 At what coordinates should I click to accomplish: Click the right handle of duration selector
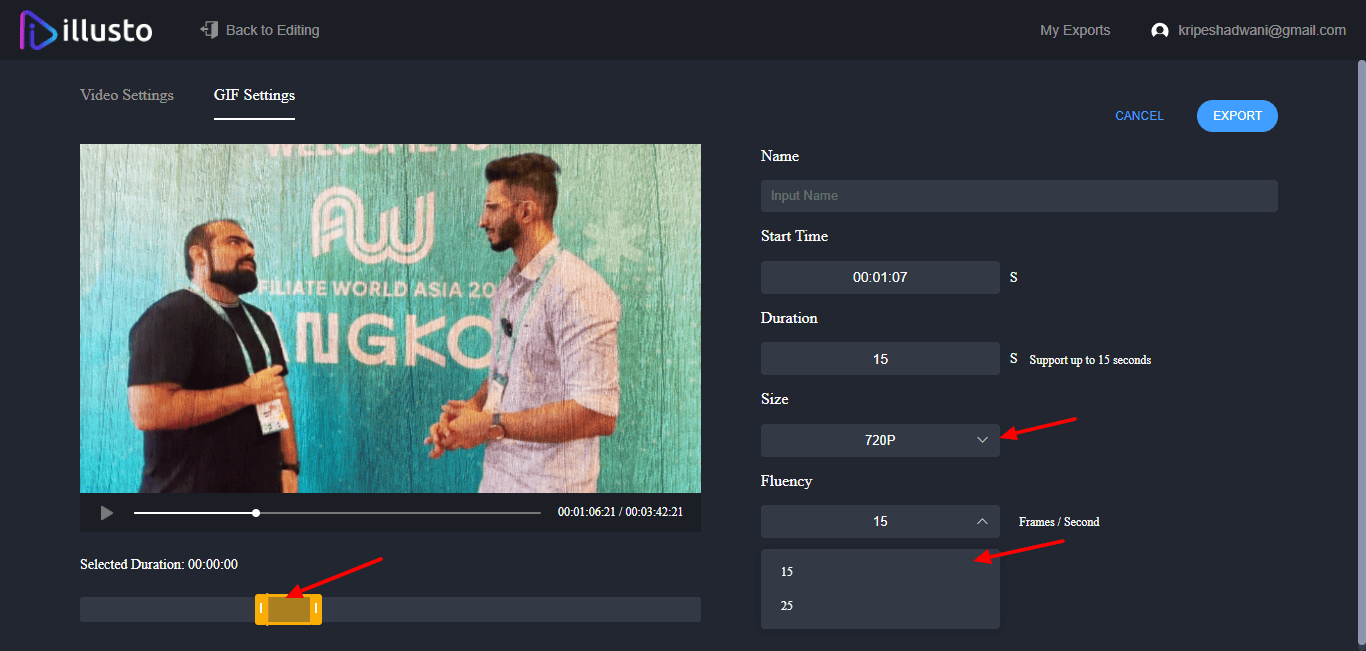316,609
